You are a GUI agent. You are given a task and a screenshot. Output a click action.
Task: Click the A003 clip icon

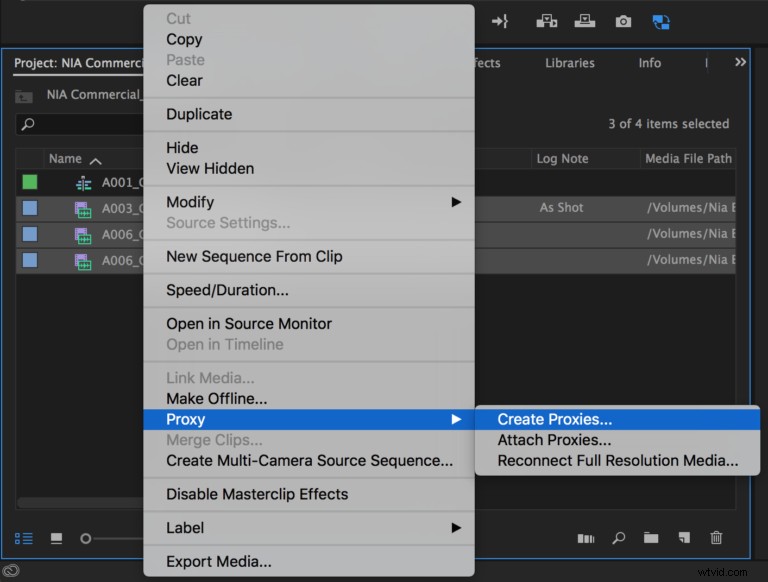click(x=83, y=210)
